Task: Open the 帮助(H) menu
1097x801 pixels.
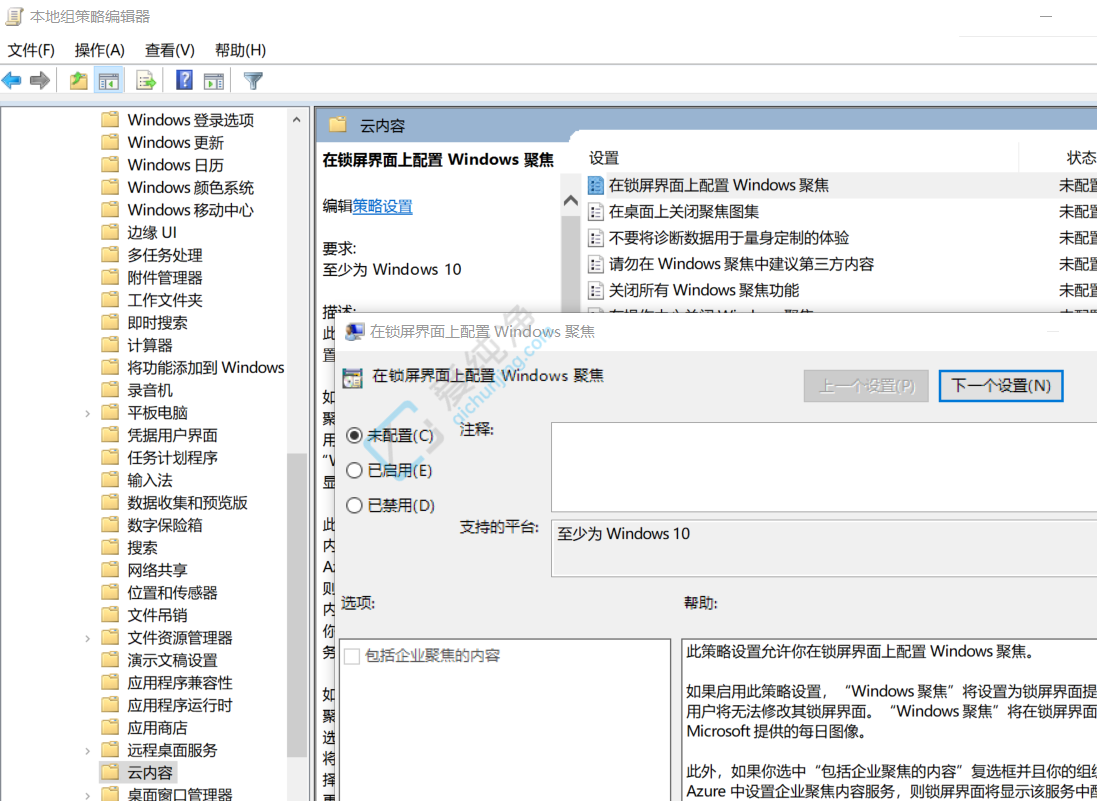Action: 240,50
